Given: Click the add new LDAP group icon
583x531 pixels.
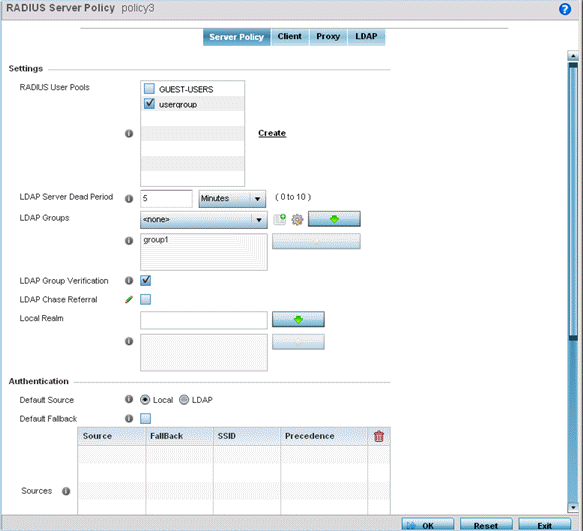Looking at the screenshot, I should (x=280, y=219).
